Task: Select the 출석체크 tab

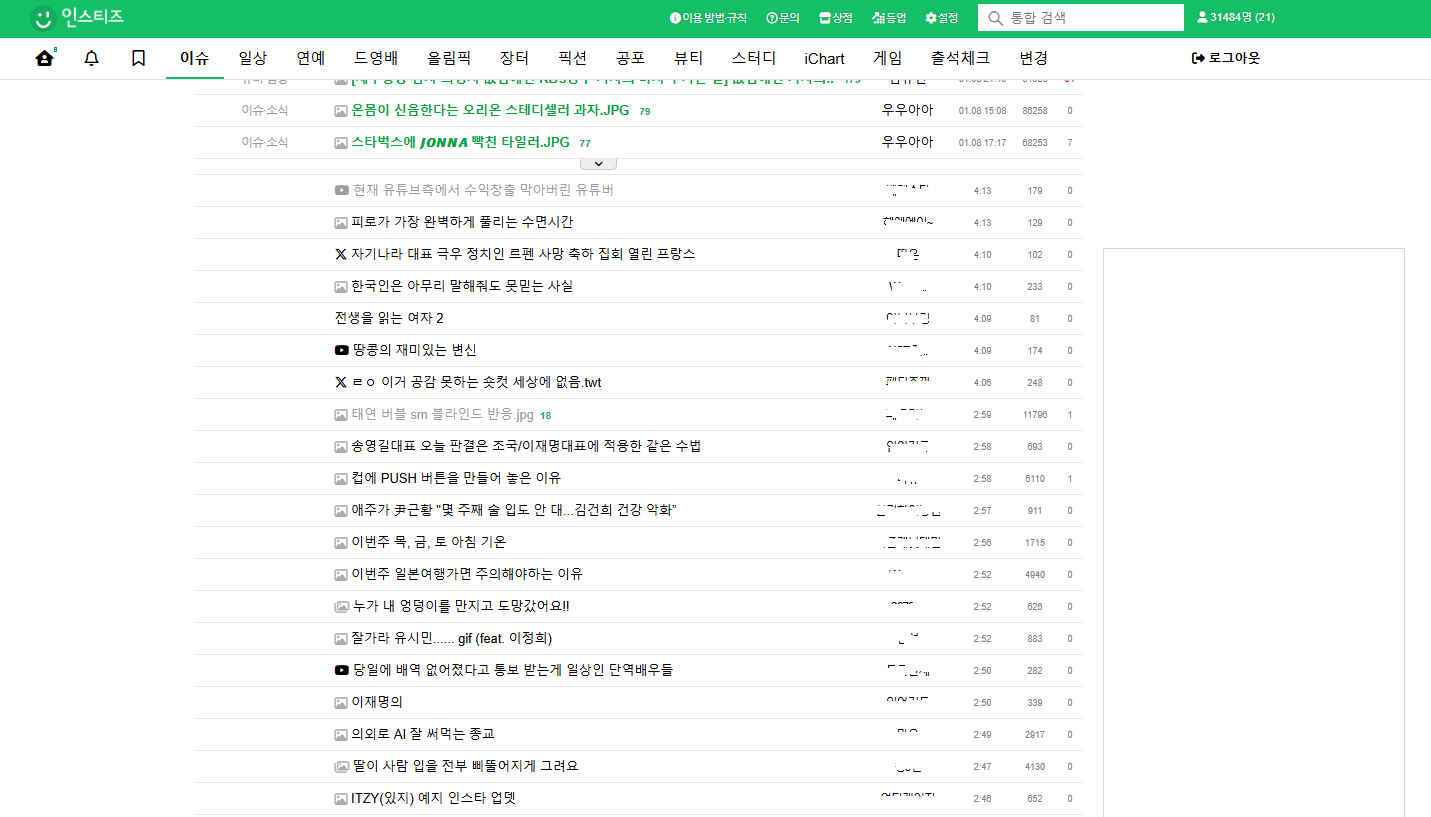Action: click(x=960, y=58)
